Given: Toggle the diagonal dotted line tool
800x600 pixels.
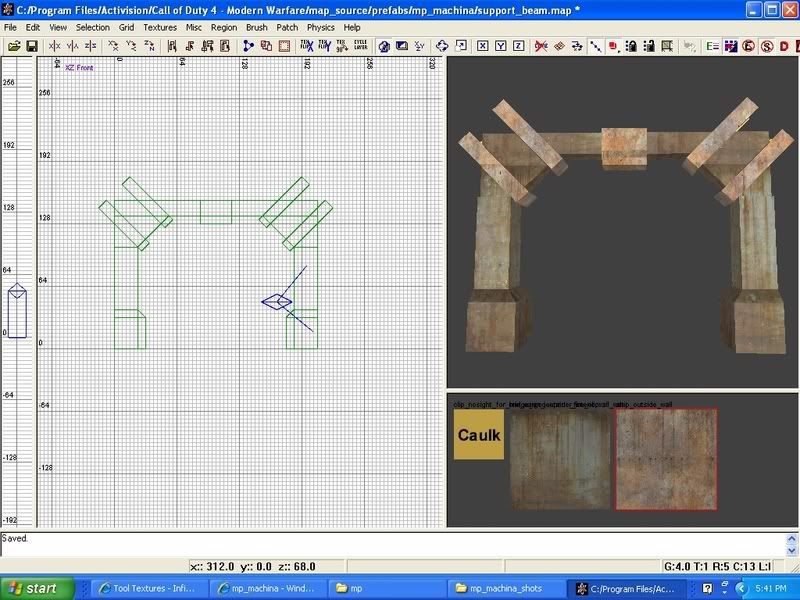Looking at the screenshot, I should [595, 46].
